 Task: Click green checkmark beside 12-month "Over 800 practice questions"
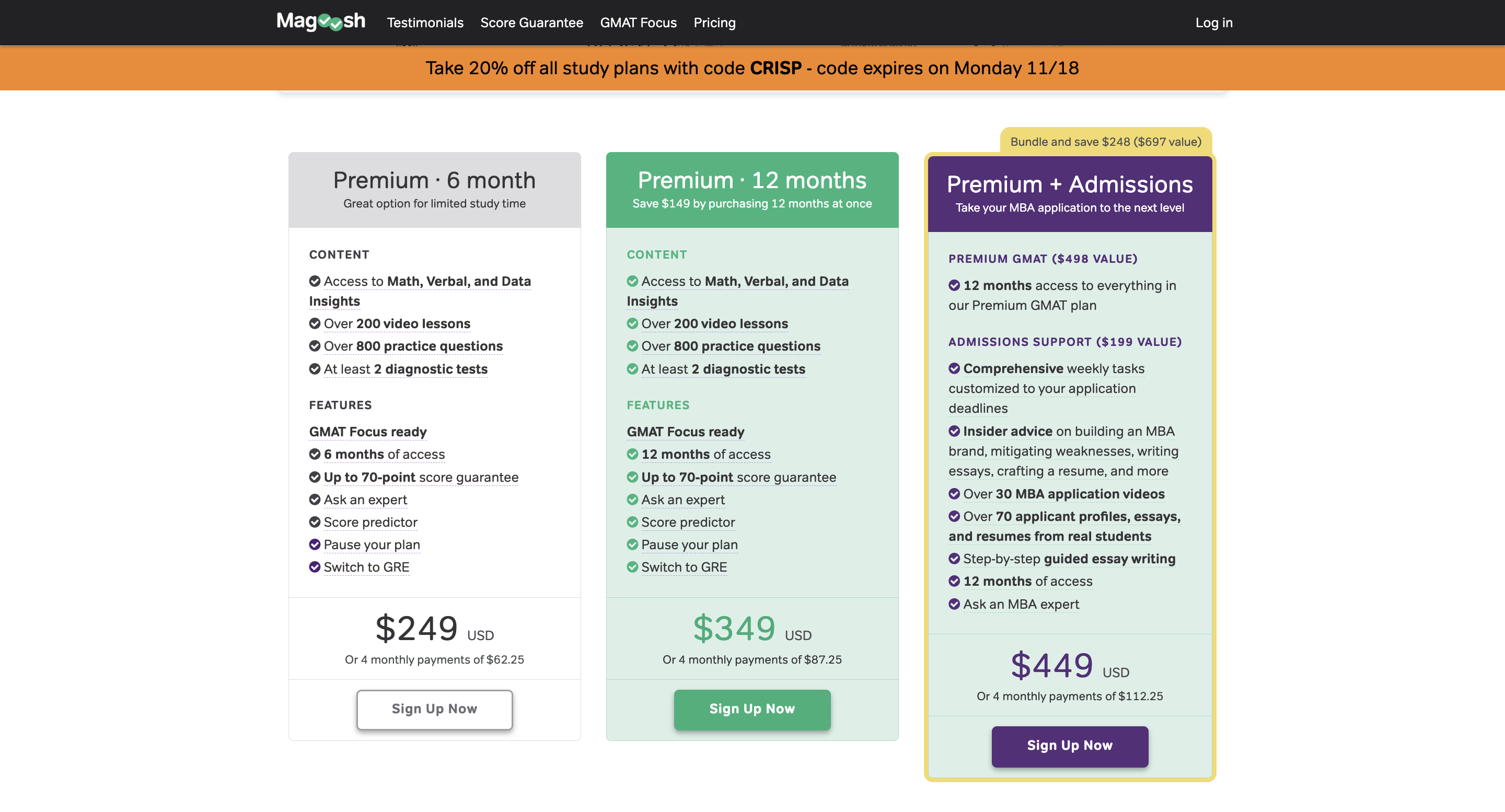click(x=632, y=346)
